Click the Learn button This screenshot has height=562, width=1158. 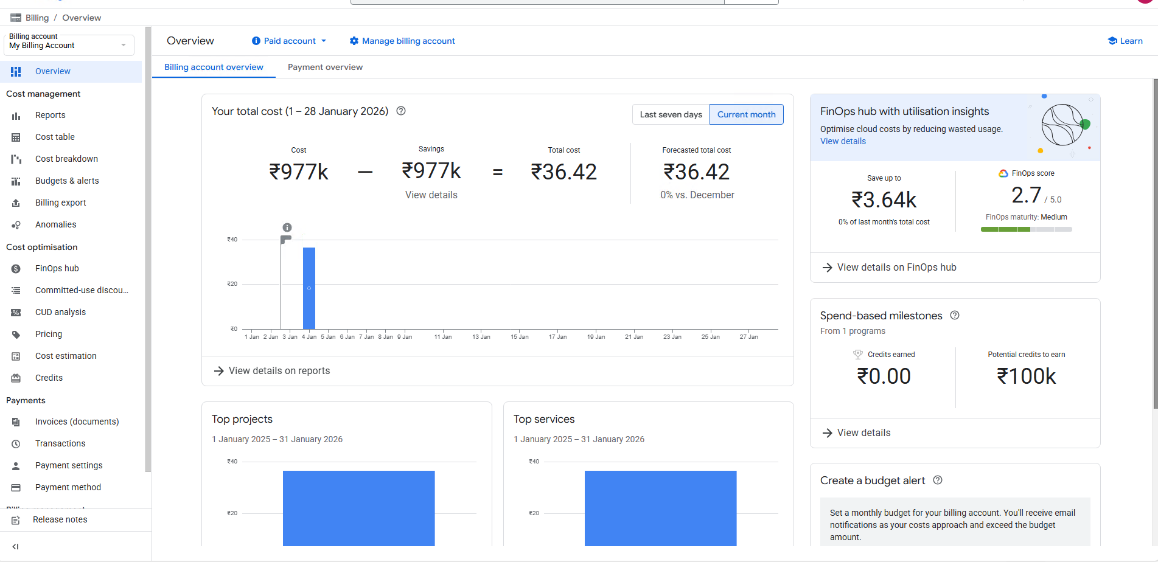point(1125,41)
